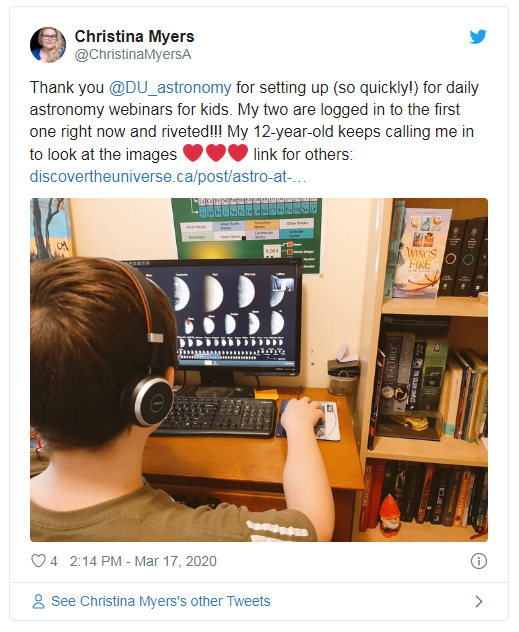Open the @DU_astronomy mention
The width and height of the screenshot is (519, 632).
point(170,87)
